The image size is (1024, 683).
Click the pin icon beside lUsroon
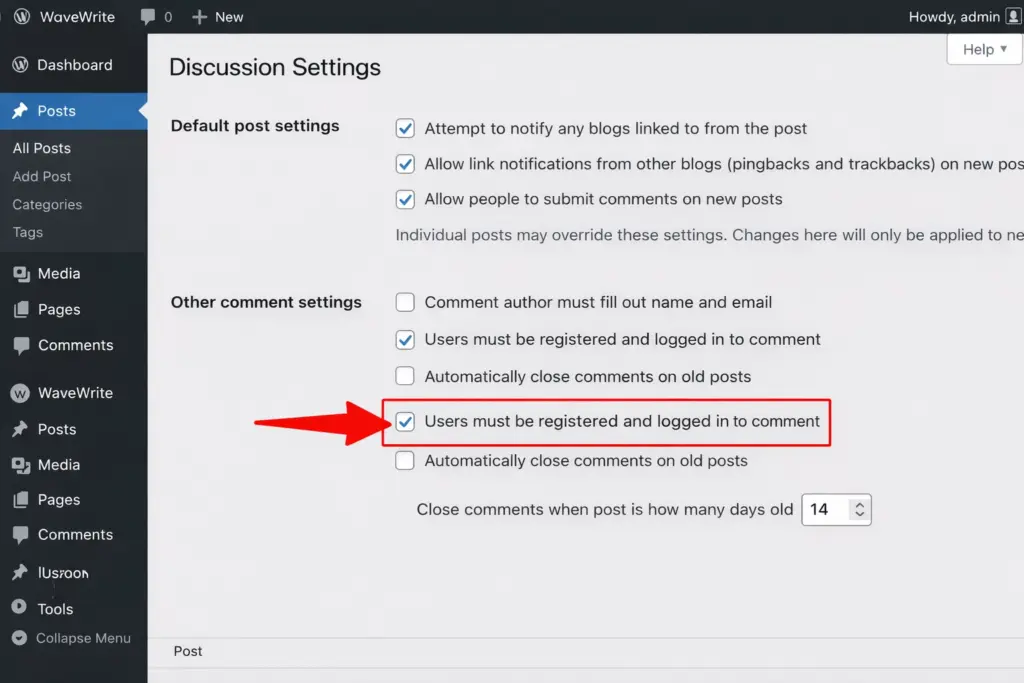(20, 573)
